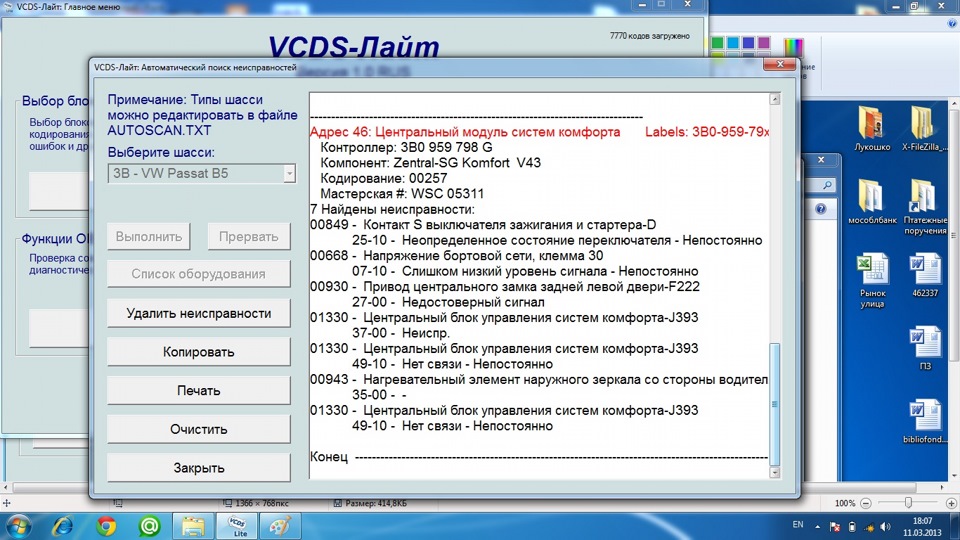Switch to Paint taskbar button
The height and width of the screenshot is (540, 960).
(x=280, y=527)
